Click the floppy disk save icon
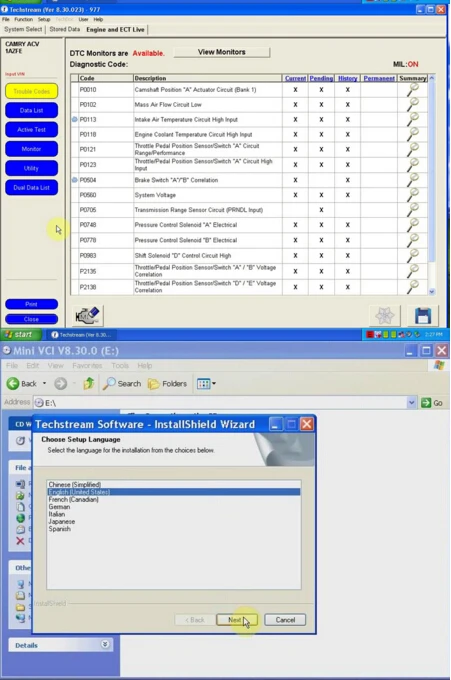451x680 pixels. pos(422,316)
